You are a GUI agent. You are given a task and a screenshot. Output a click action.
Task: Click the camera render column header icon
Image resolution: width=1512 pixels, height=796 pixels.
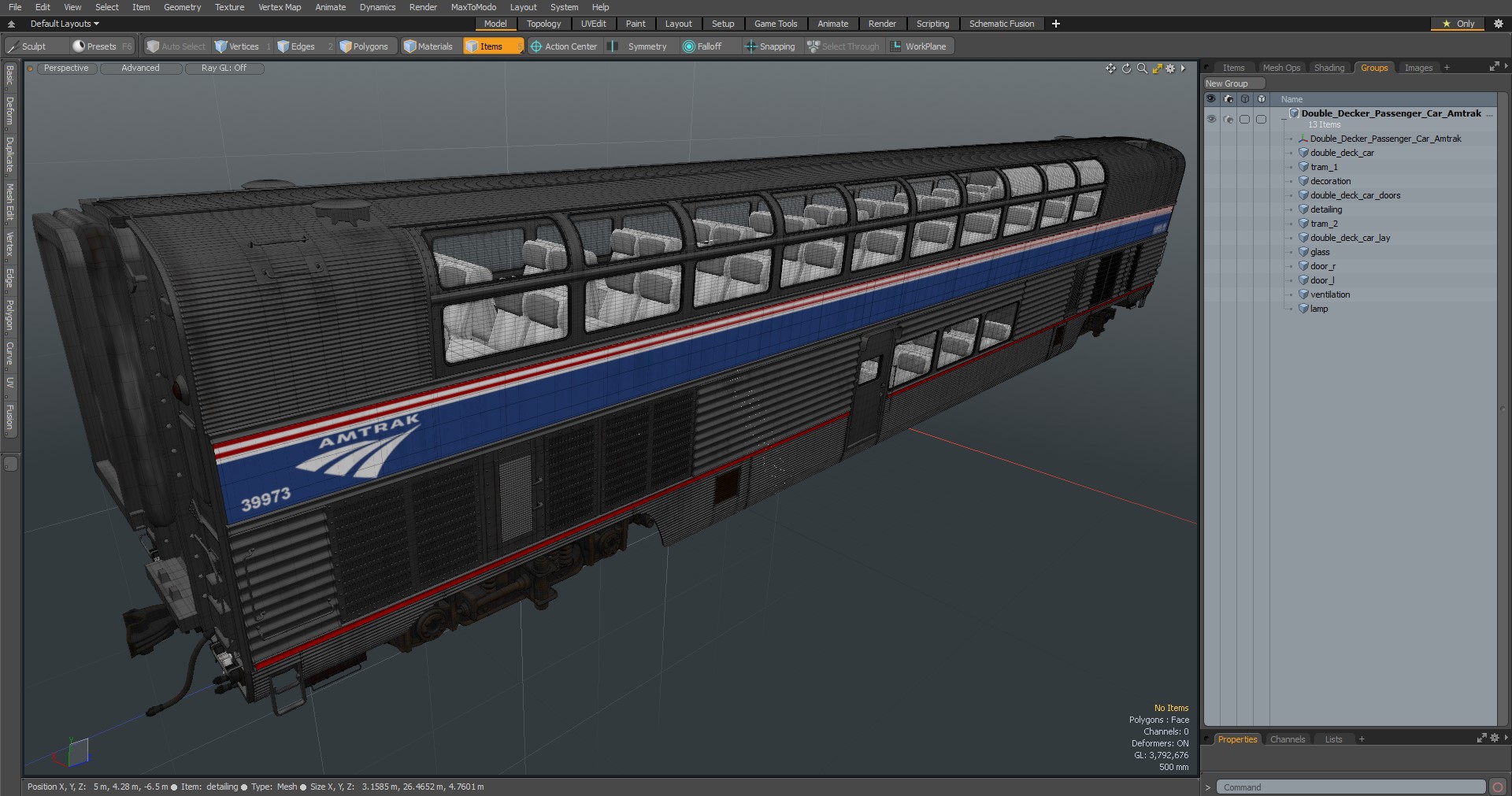(x=1228, y=99)
